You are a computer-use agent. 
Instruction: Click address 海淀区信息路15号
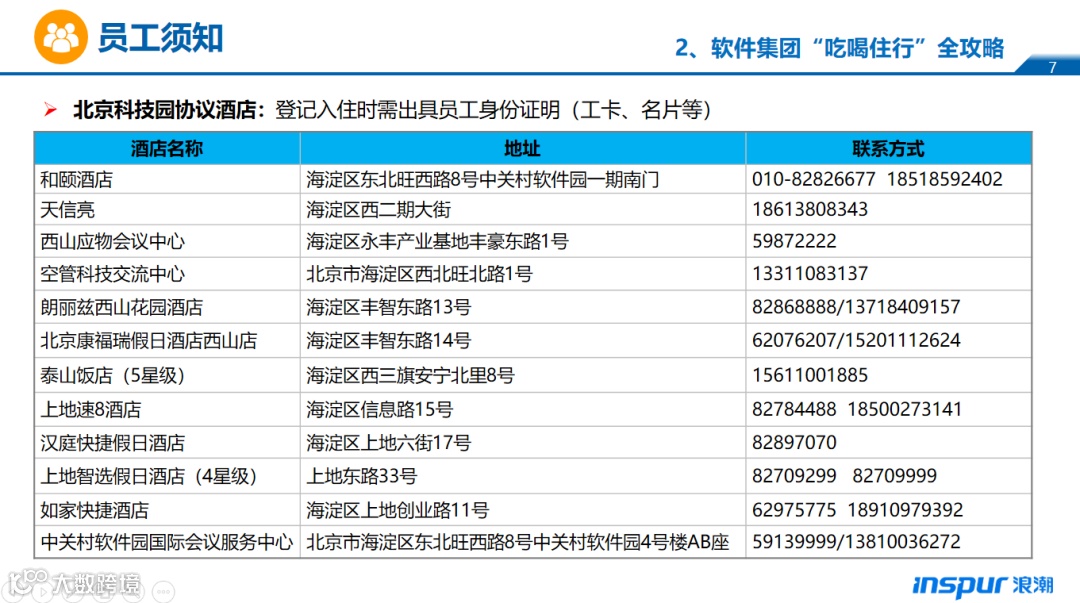(x=380, y=409)
